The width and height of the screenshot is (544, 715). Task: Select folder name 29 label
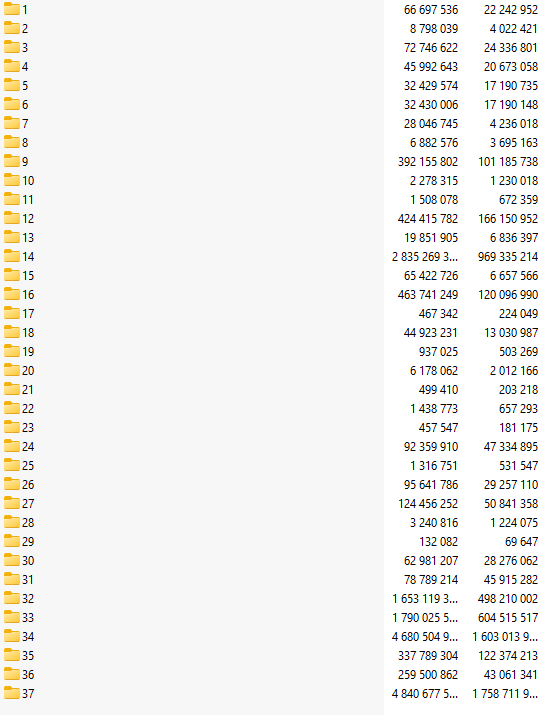[28, 541]
